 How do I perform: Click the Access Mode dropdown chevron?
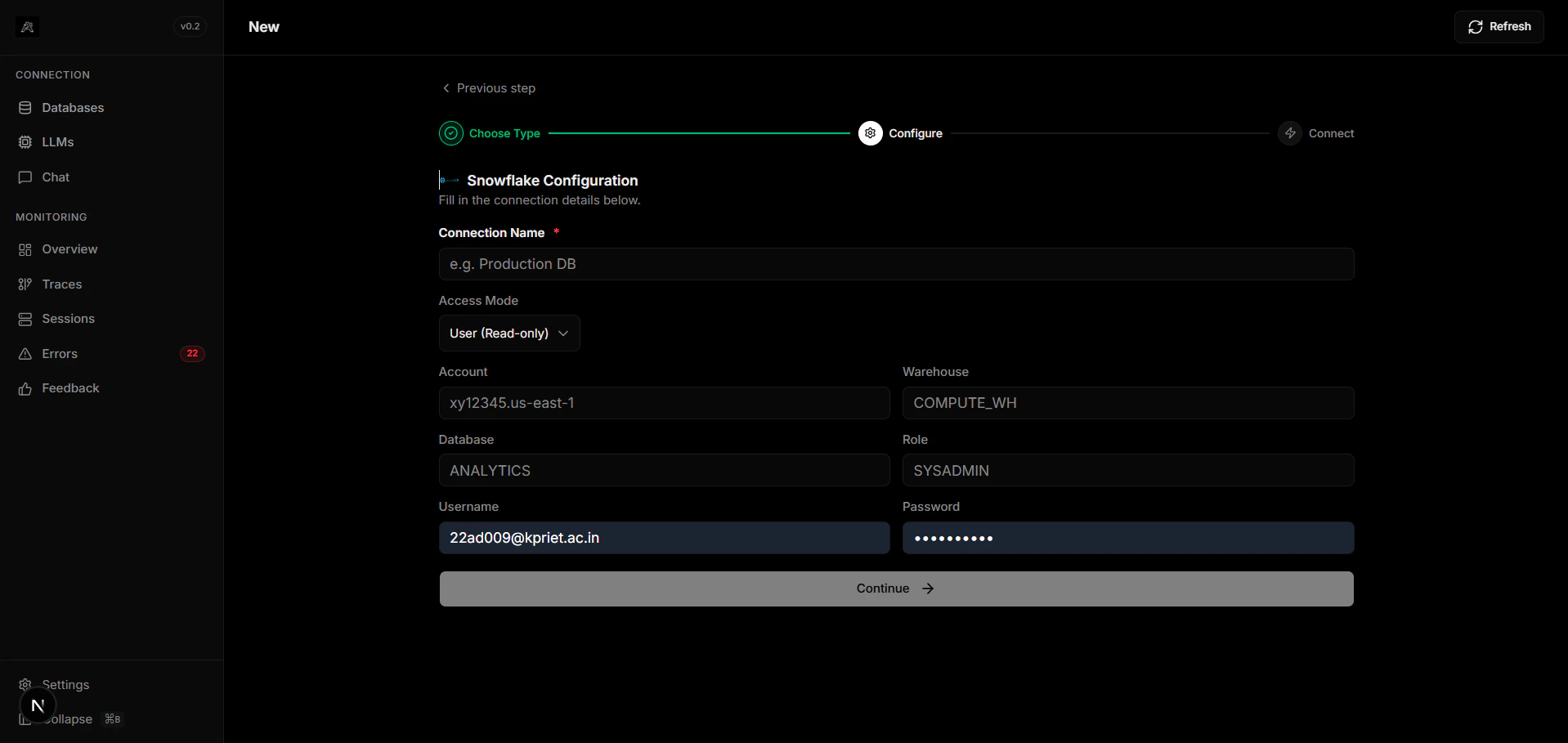point(563,333)
